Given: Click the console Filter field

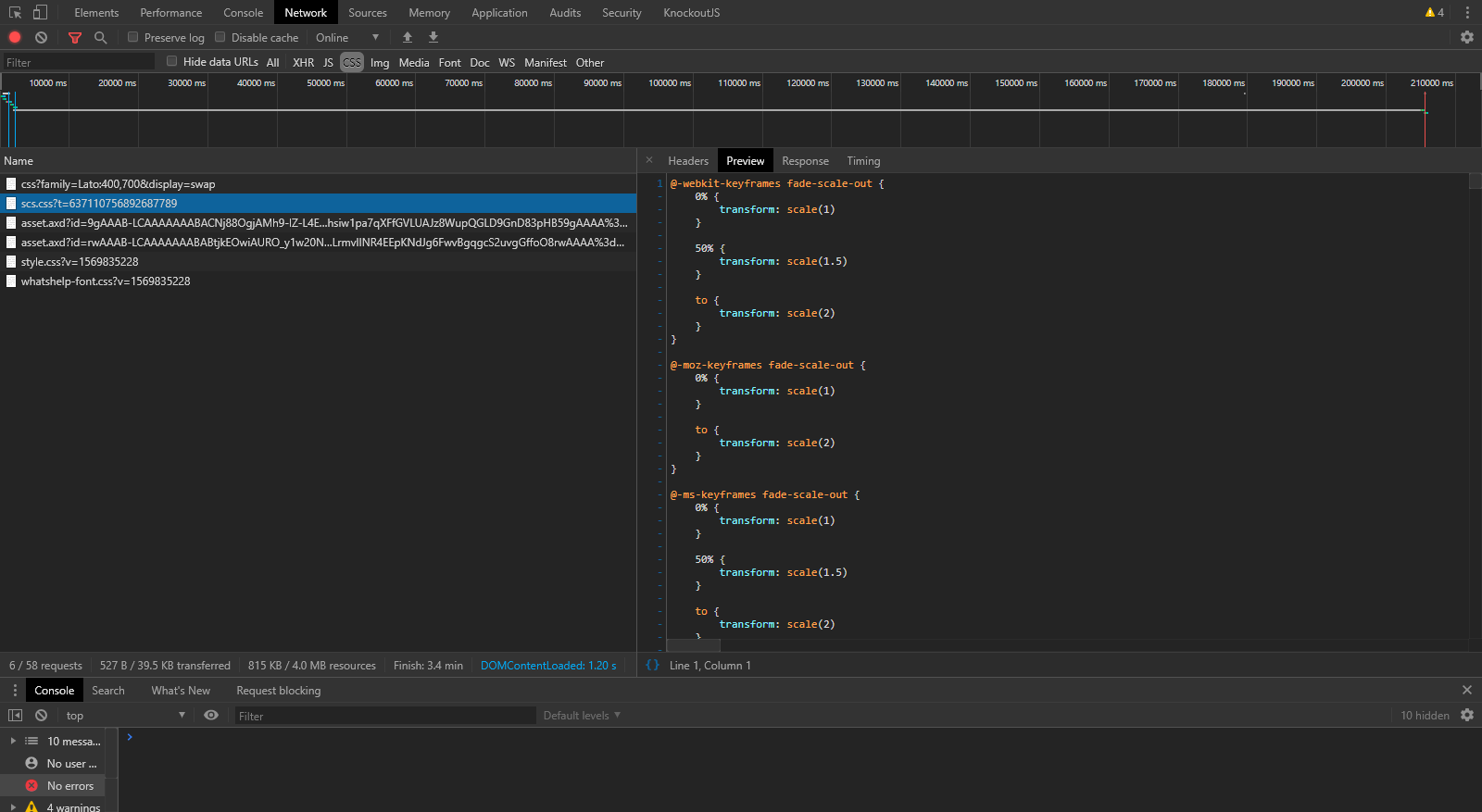Looking at the screenshot, I should click(385, 715).
